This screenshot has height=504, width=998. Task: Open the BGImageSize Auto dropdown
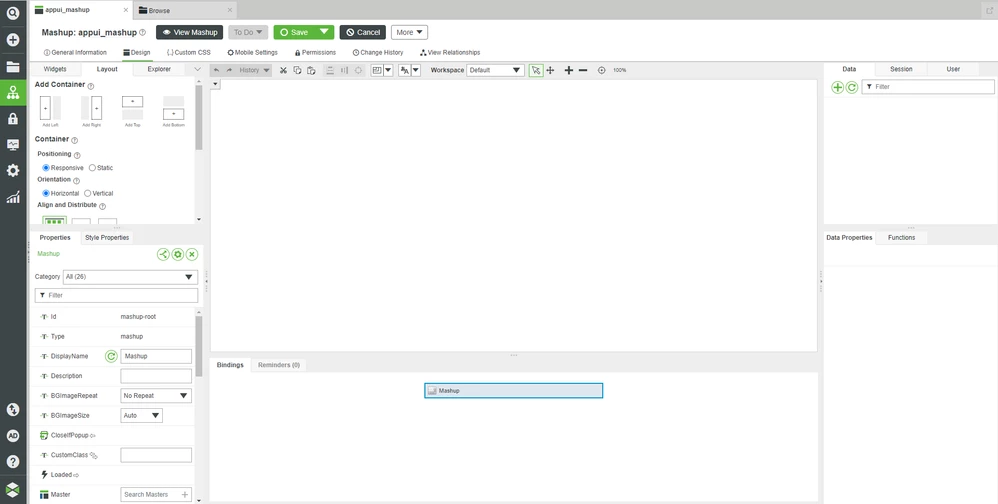click(x=141, y=416)
